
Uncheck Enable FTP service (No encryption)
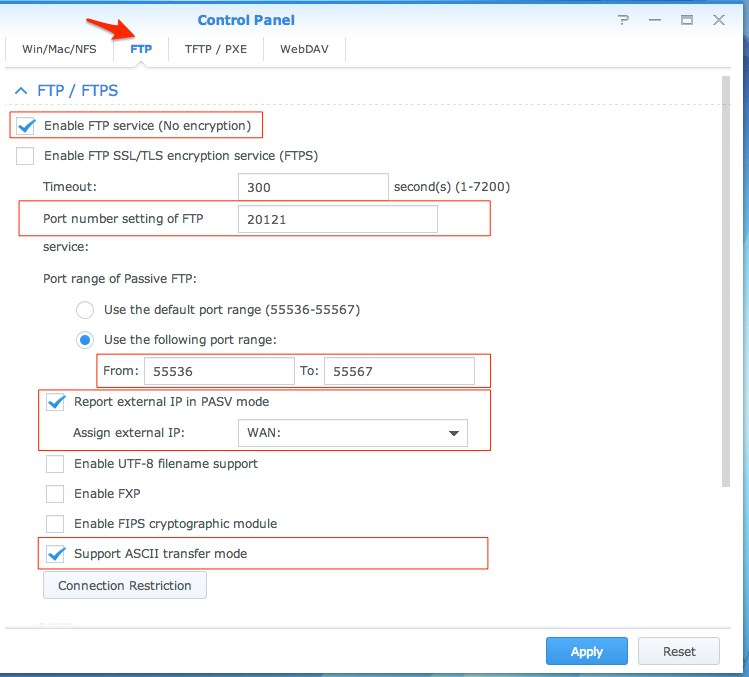pos(26,126)
